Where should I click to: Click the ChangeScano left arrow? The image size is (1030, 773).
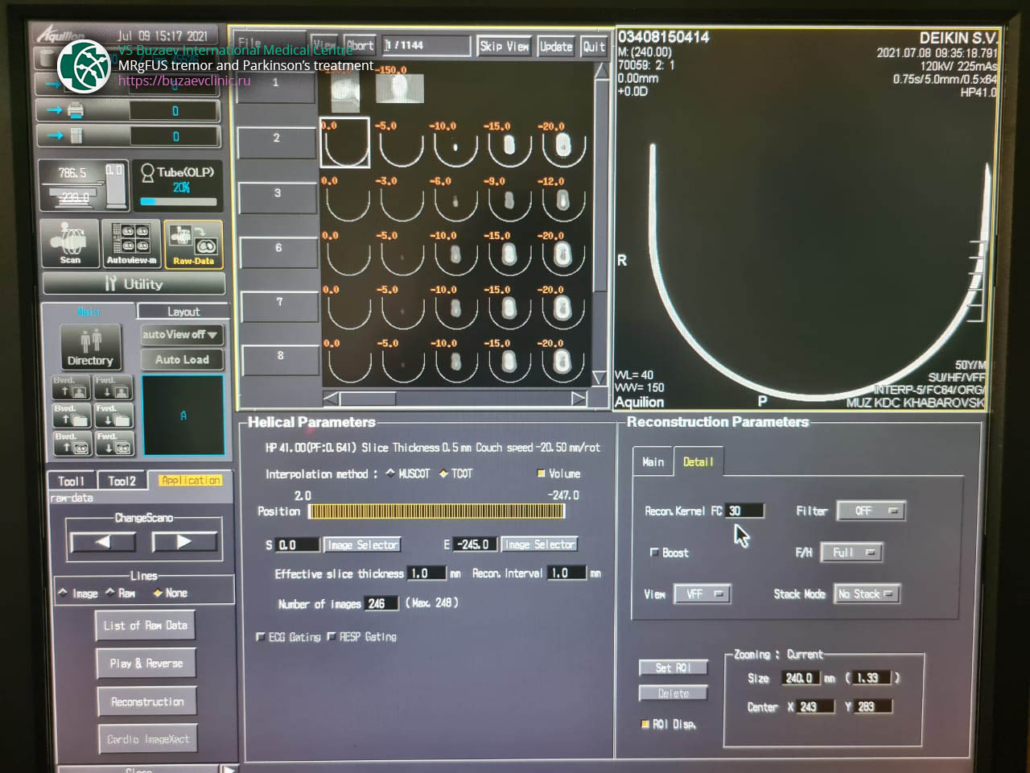102,542
